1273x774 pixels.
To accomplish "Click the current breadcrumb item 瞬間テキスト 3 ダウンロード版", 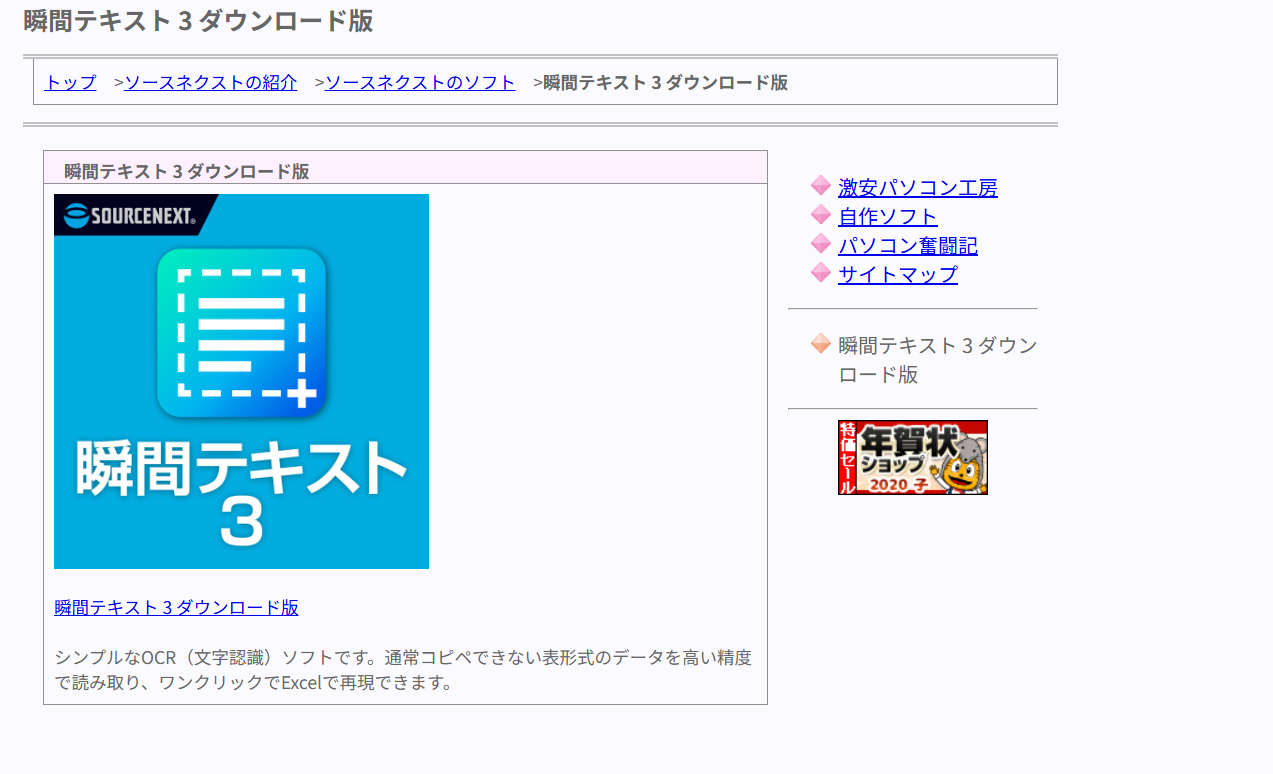I will point(666,82).
